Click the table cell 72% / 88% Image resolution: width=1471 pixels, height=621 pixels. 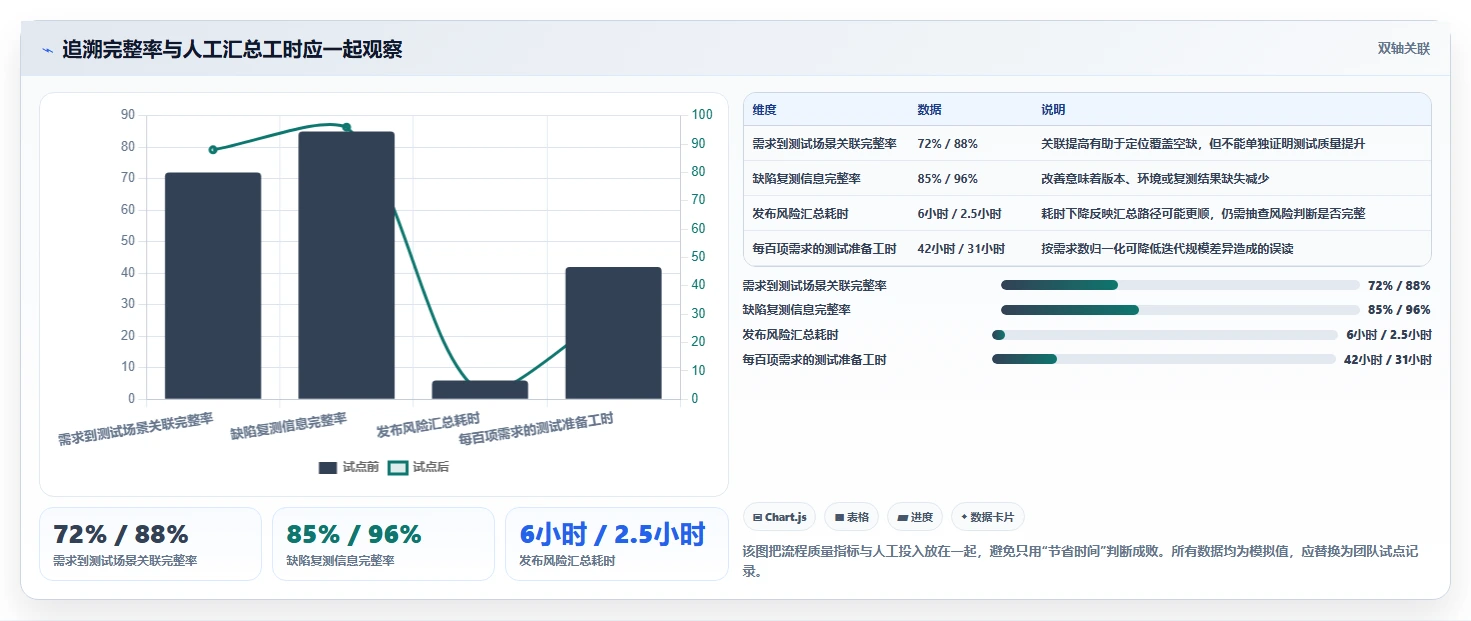point(947,144)
